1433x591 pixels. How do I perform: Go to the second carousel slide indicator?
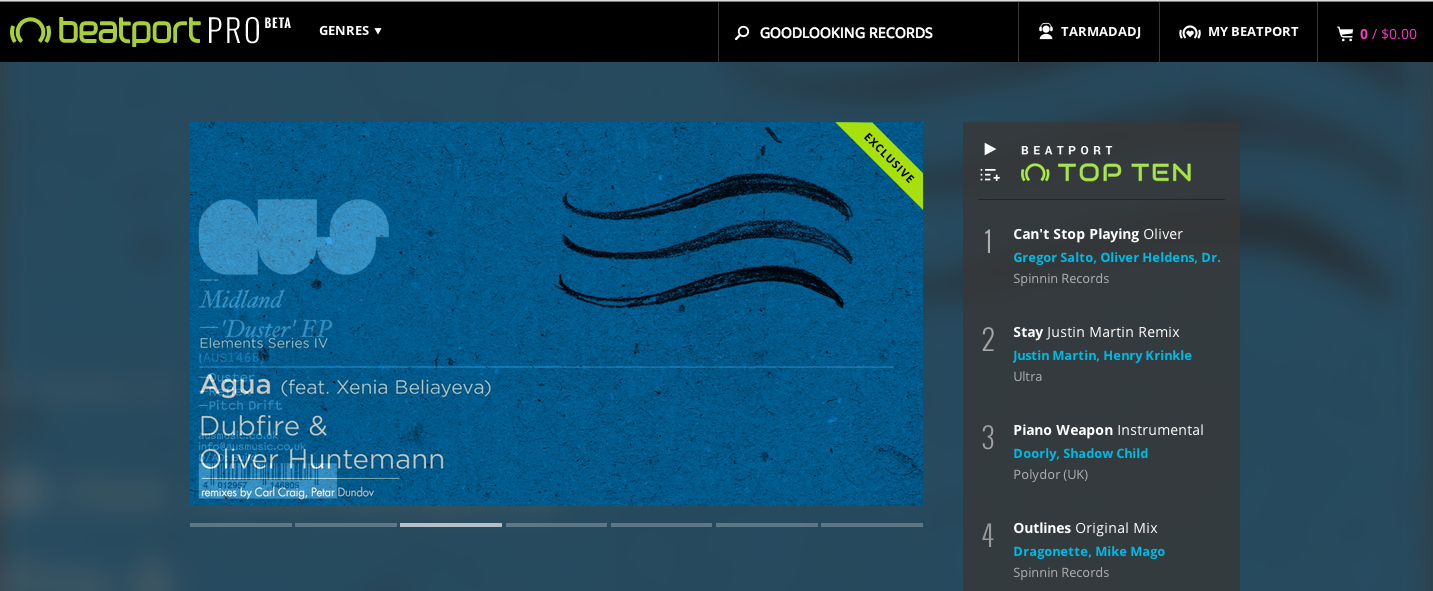(x=346, y=524)
